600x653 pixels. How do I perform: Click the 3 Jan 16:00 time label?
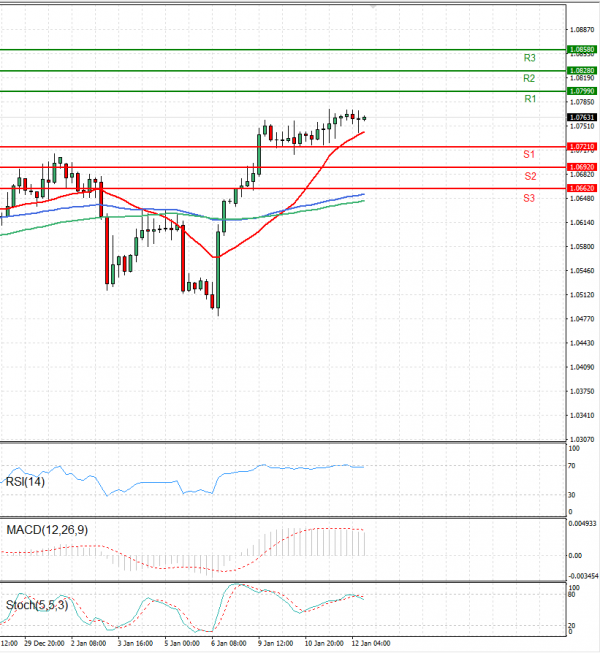click(135, 643)
